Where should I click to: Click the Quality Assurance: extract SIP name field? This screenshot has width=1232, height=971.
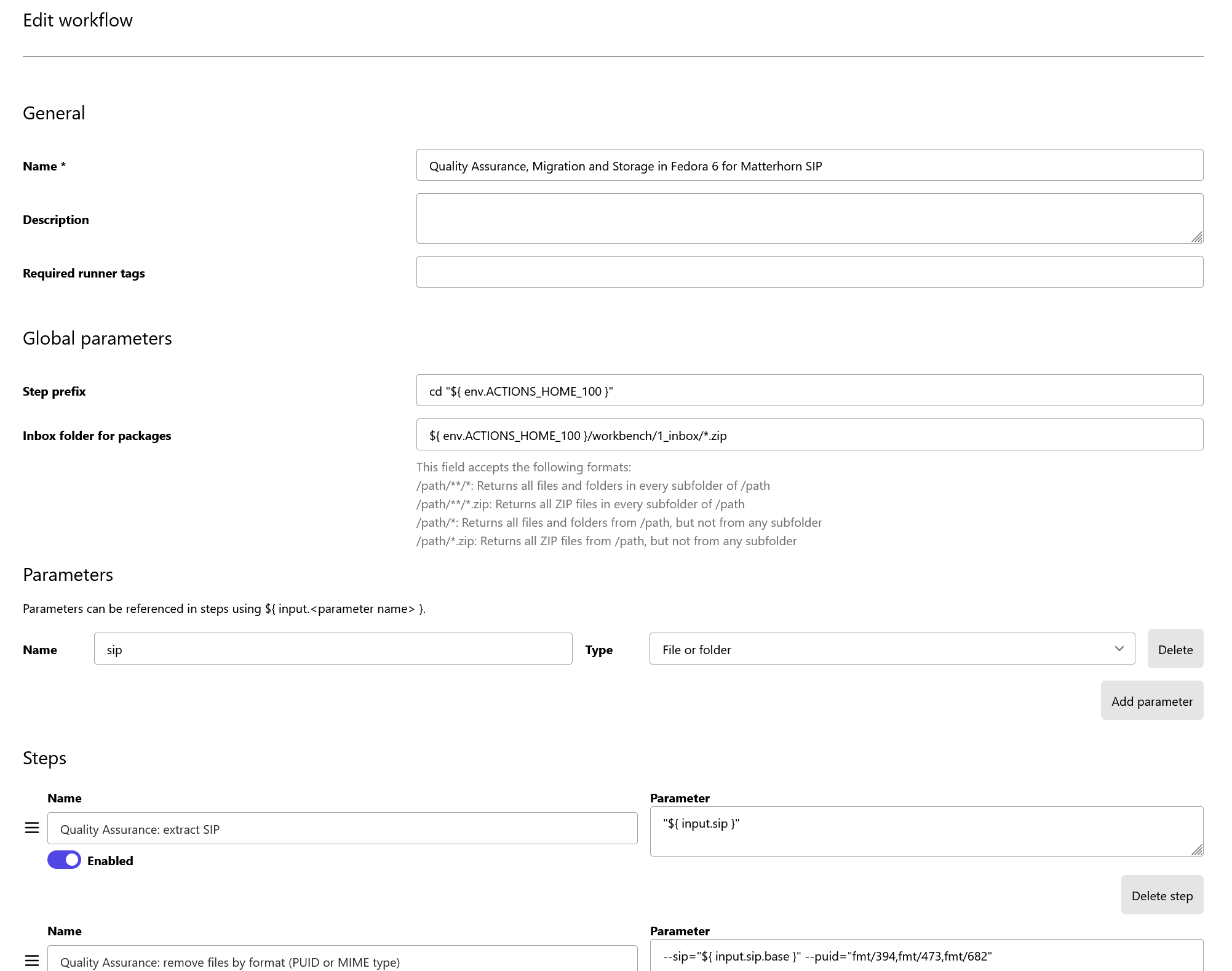click(x=342, y=828)
